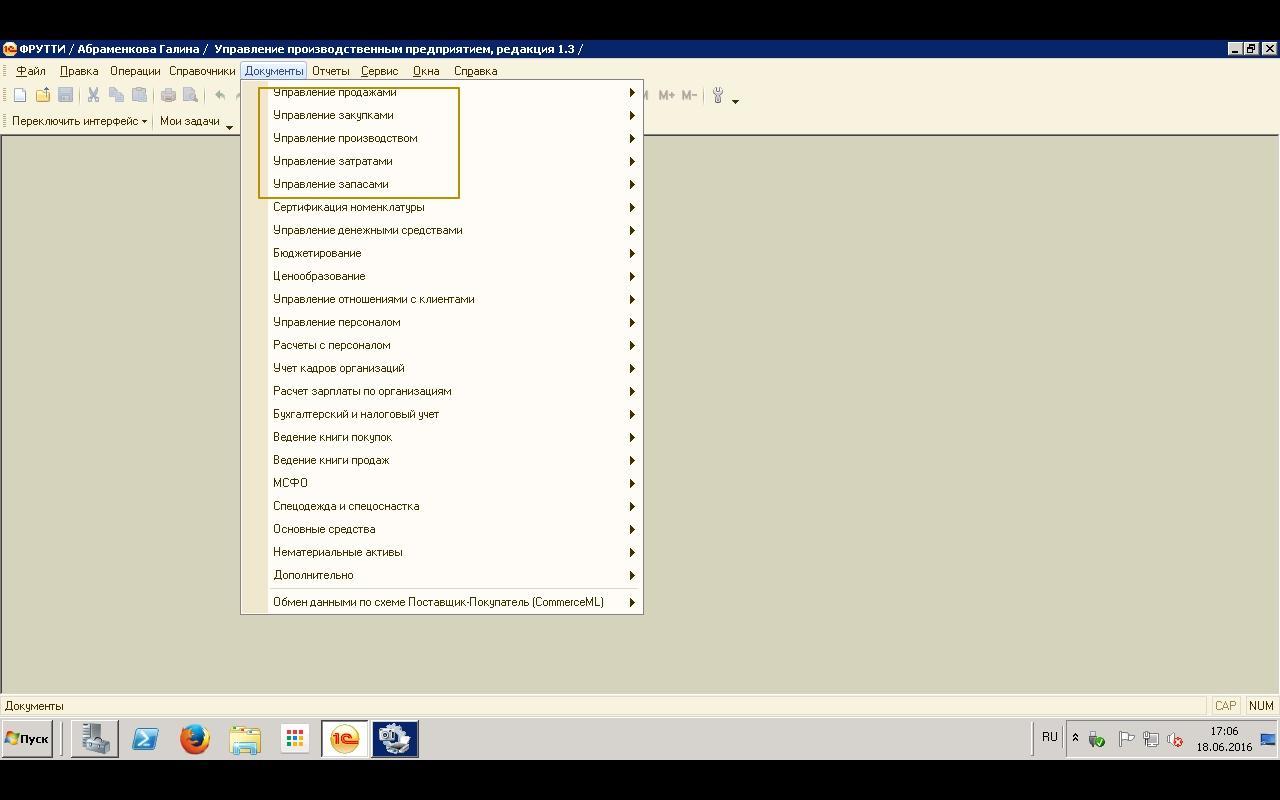1280x800 pixels.
Task: Select Сертификация номенклатуры menu entry
Action: [x=442, y=207]
